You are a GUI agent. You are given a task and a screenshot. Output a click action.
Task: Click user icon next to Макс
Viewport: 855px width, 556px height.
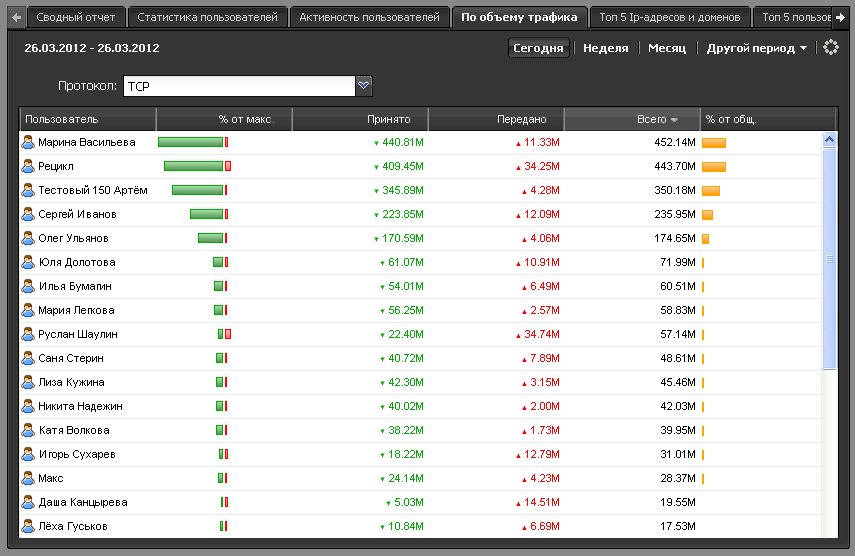click(x=28, y=478)
